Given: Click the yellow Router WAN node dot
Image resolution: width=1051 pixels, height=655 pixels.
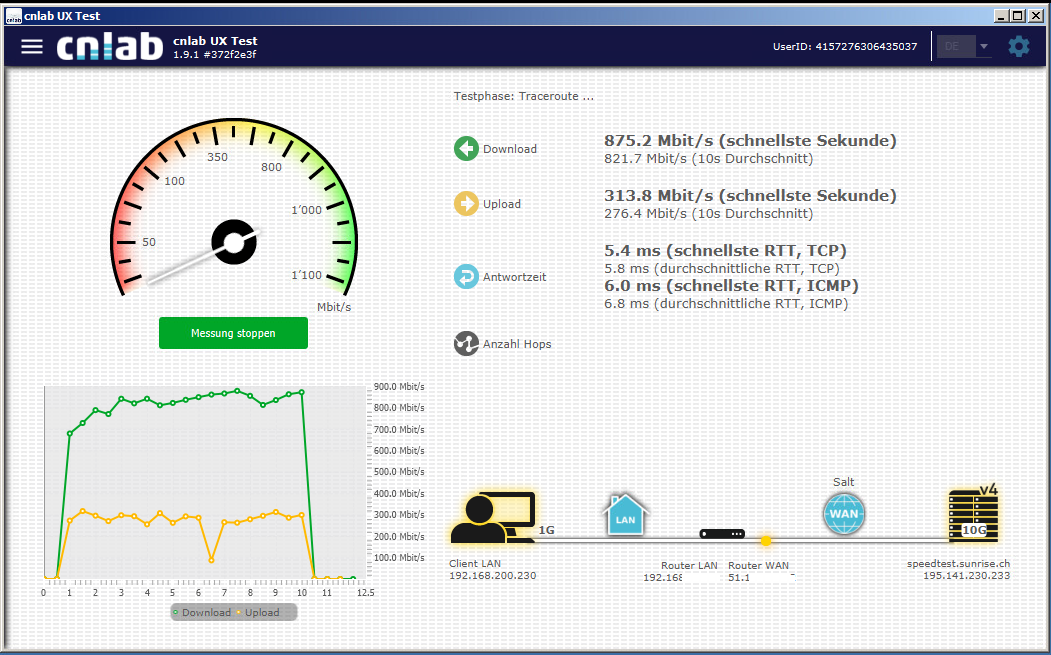Looking at the screenshot, I should [x=766, y=540].
